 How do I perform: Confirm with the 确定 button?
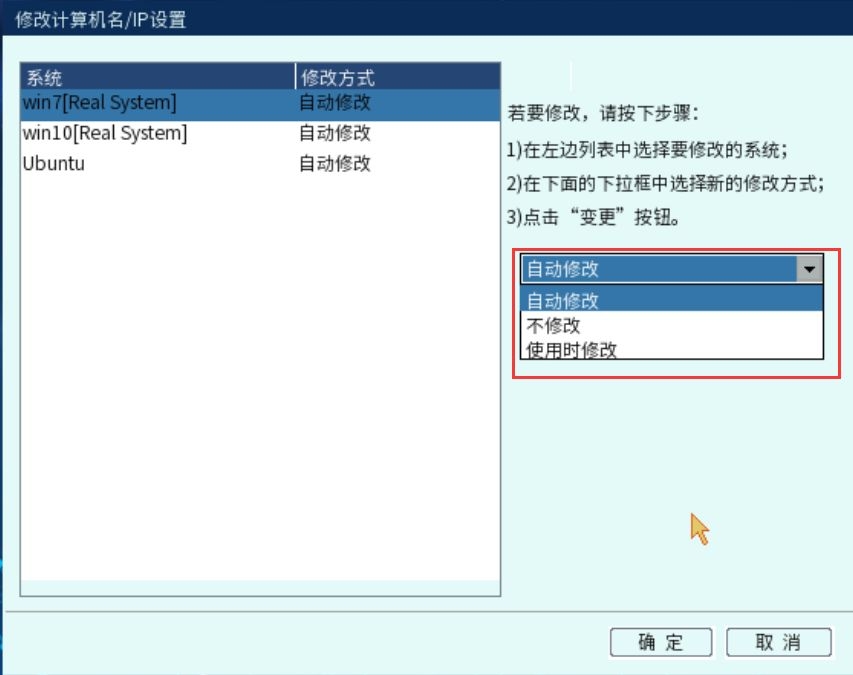[660, 642]
